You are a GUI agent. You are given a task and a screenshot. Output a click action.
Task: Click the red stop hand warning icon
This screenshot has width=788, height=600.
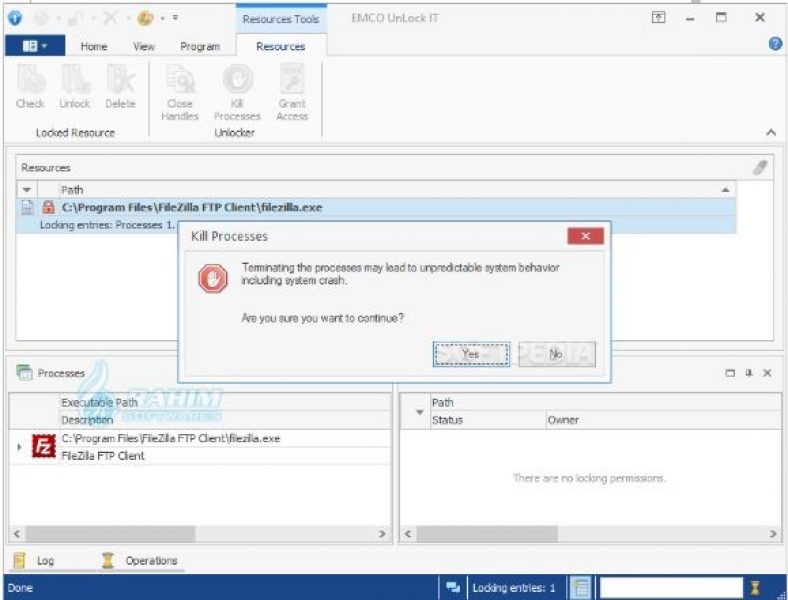[213, 278]
